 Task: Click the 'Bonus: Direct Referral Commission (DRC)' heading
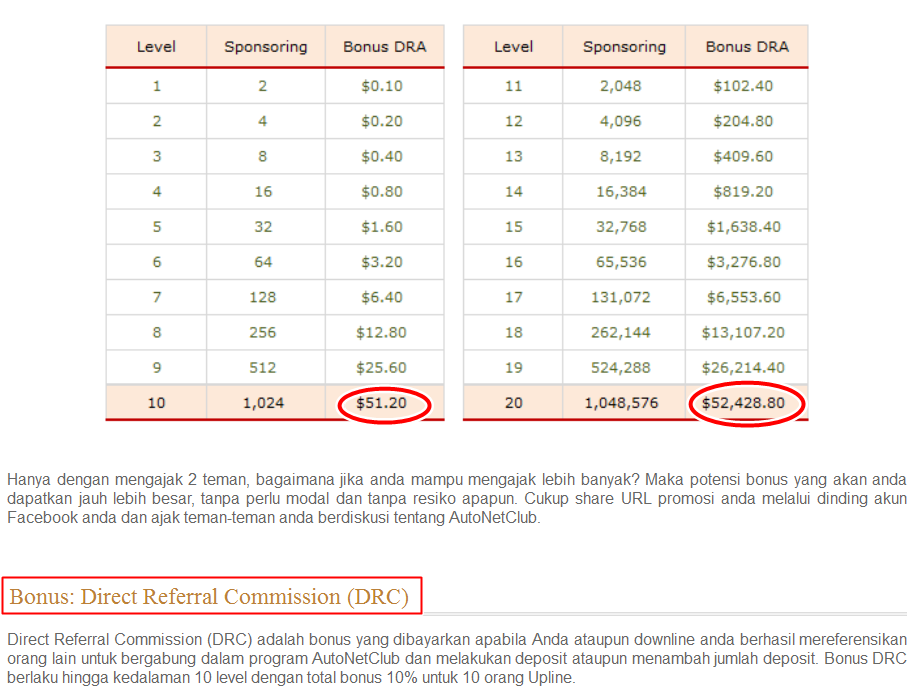pos(209,596)
